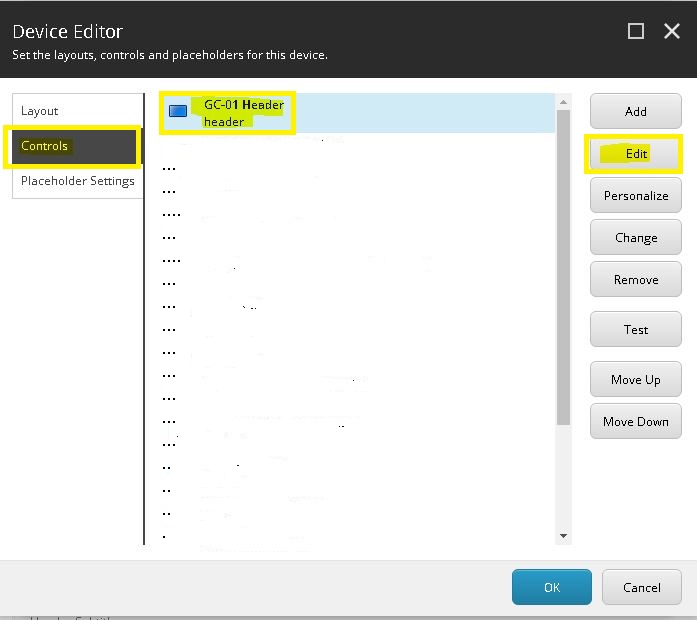Move the selected control up
This screenshot has width=697, height=620.
[x=636, y=380]
